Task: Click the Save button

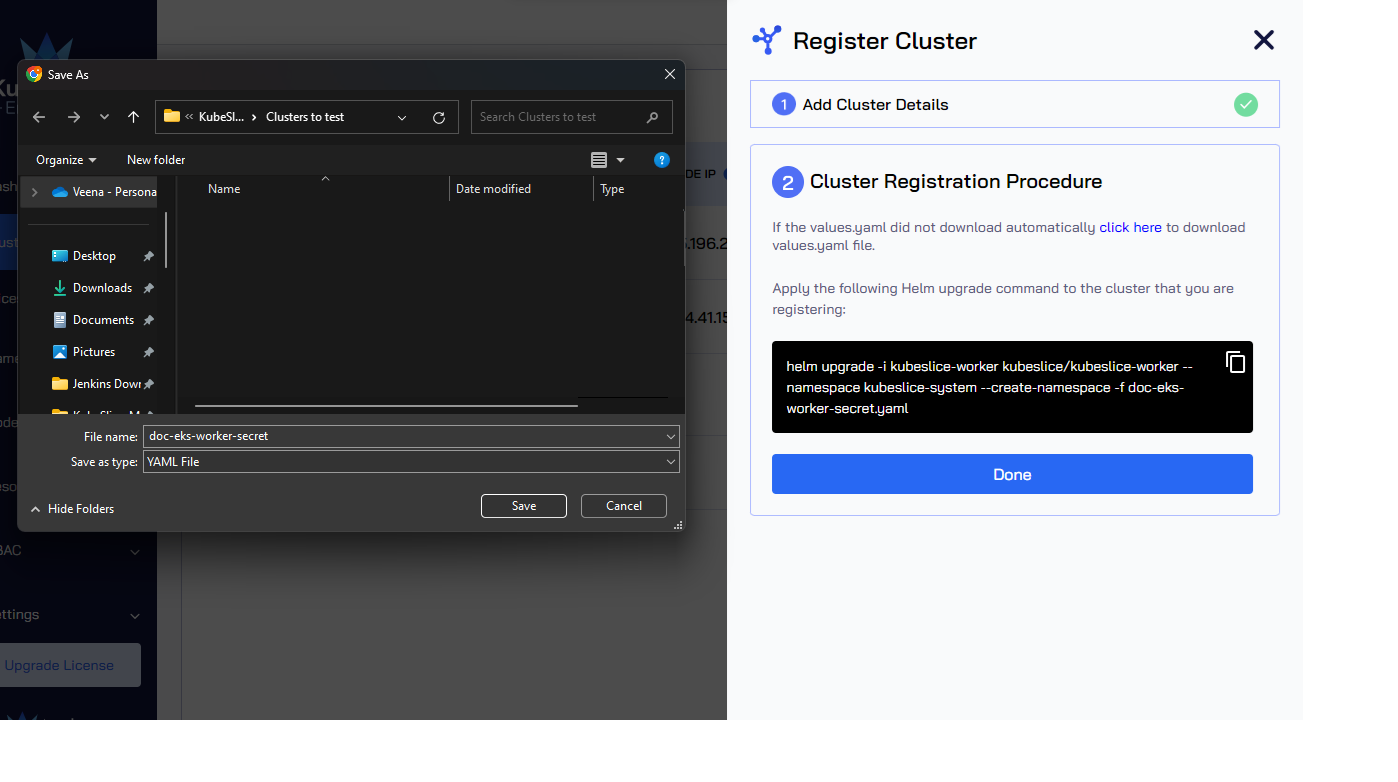Action: coord(524,506)
